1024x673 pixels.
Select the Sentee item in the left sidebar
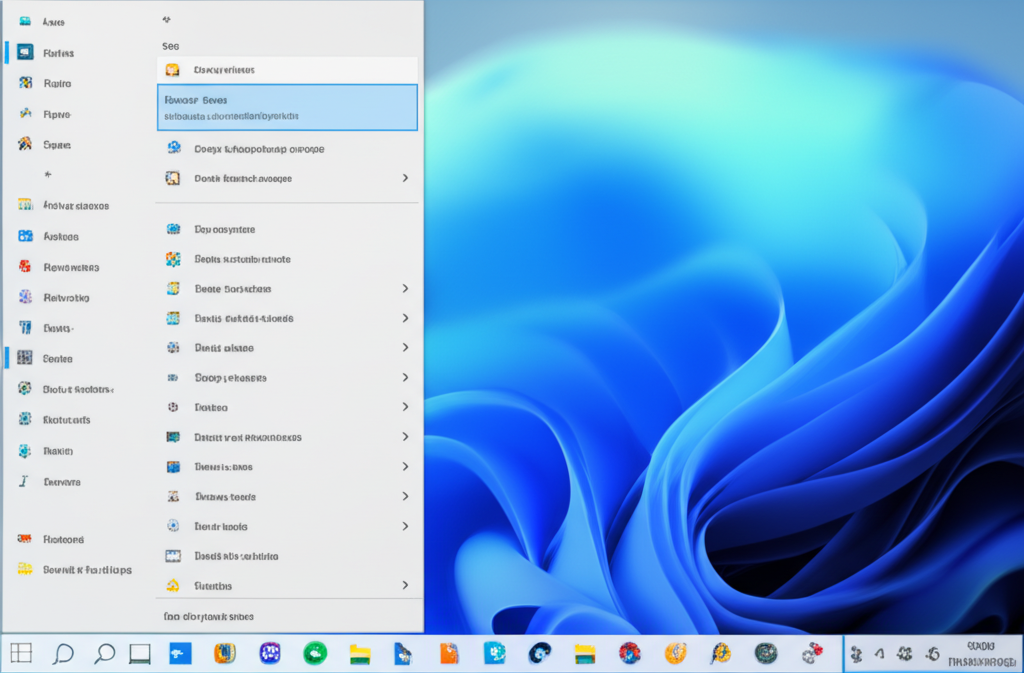pos(58,359)
